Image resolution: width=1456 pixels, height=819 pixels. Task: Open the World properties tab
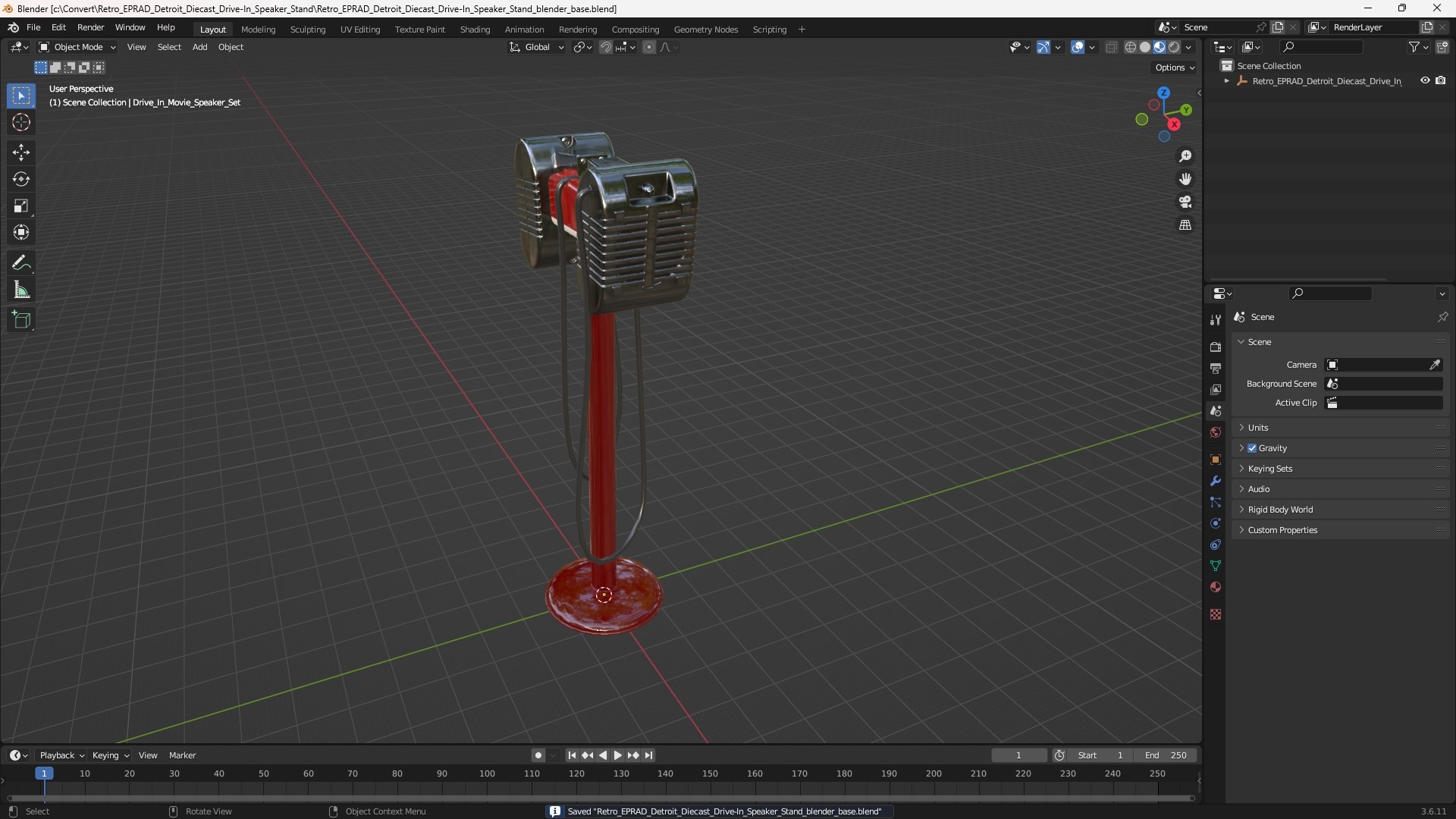(1216, 432)
